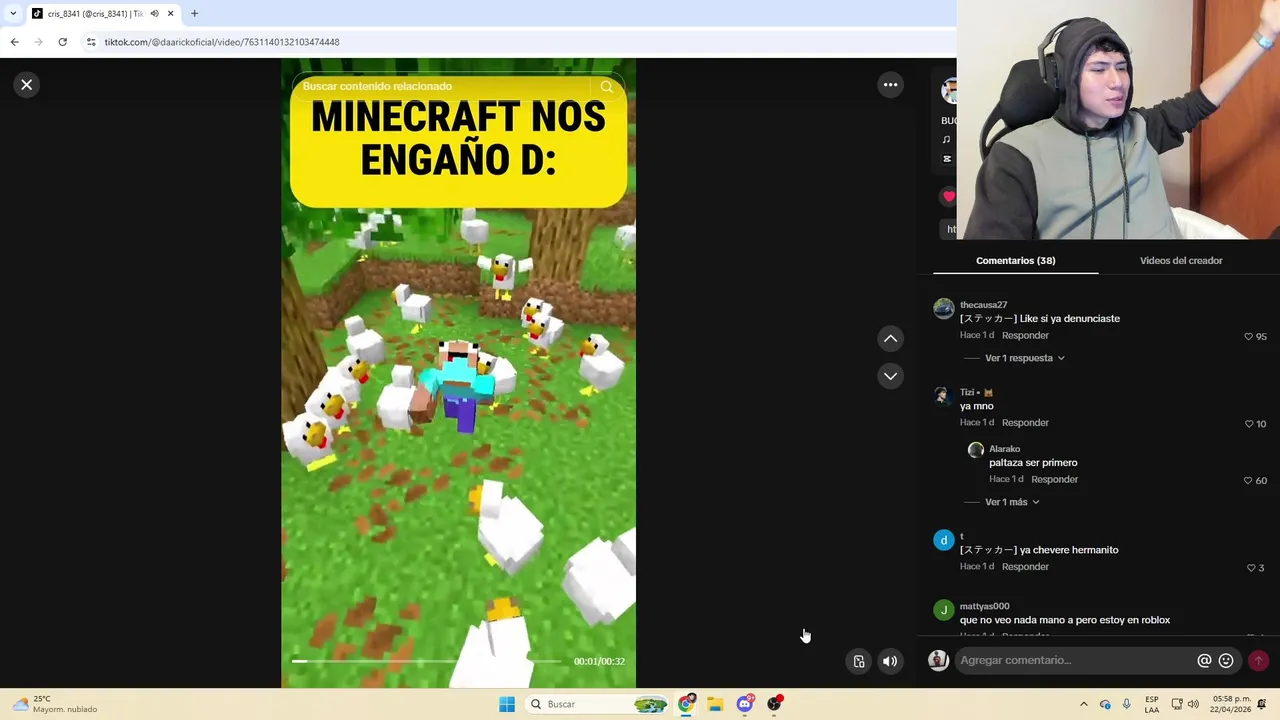
Task: Open a new browser tab with plus
Action: [194, 14]
